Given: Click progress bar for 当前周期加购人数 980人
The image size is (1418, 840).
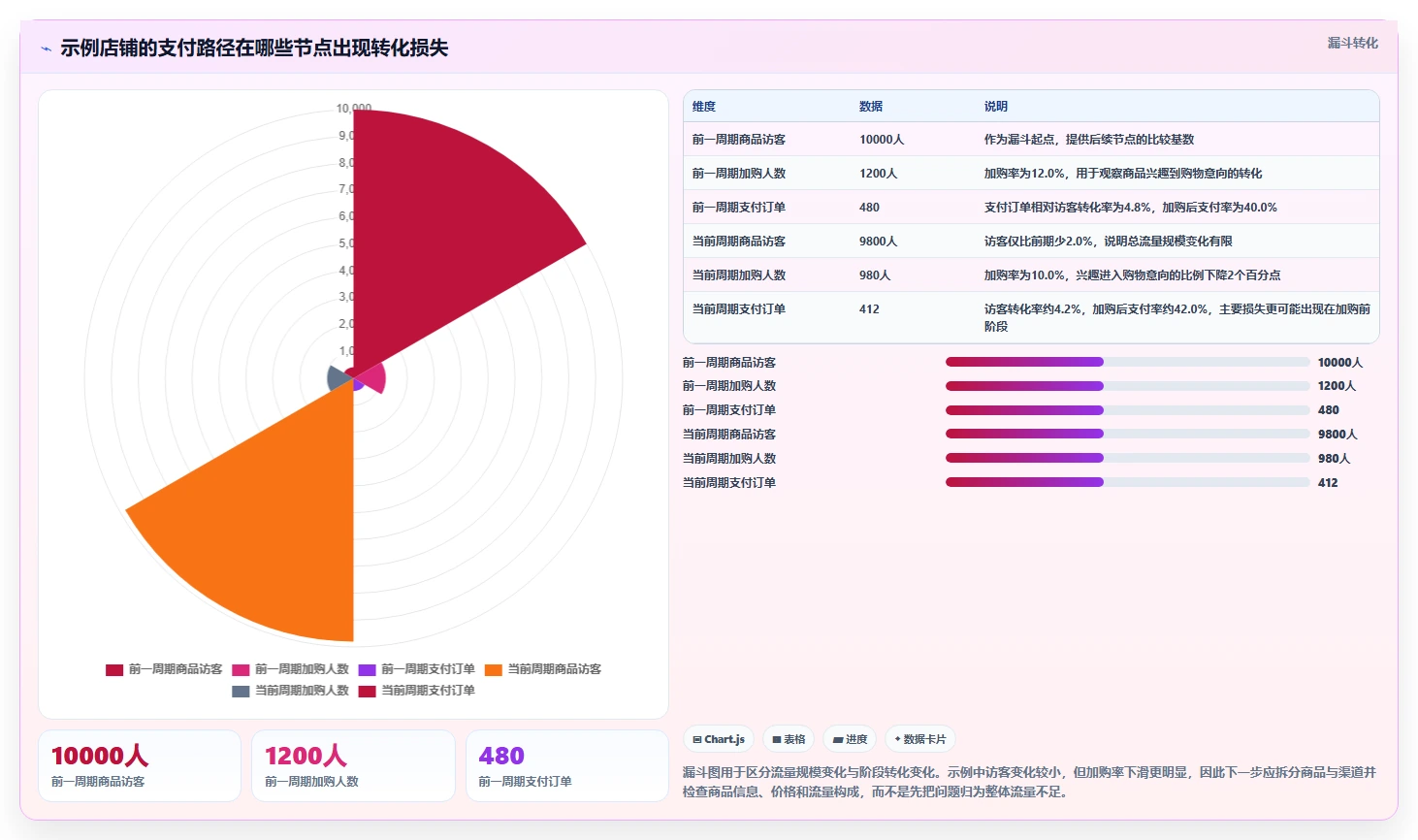Looking at the screenshot, I should [1127, 458].
